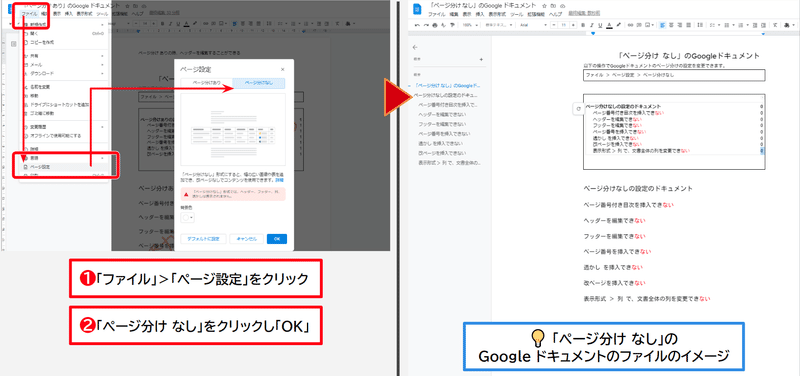This screenshot has width=800, height=376.
Task: Open the 詳細 link in the ページ設定 dialog
Action: coord(280,181)
